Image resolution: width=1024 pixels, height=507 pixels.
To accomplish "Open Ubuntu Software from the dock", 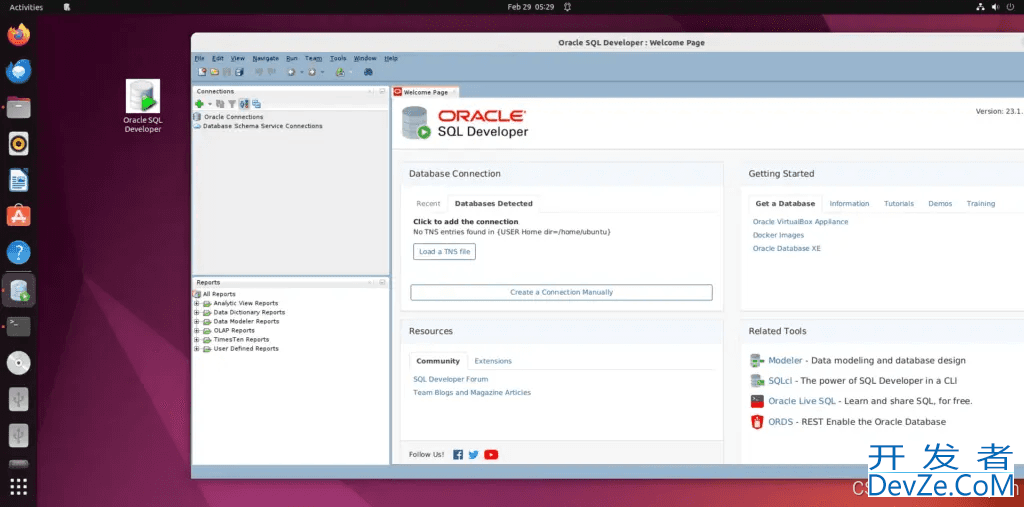I will coord(19,216).
